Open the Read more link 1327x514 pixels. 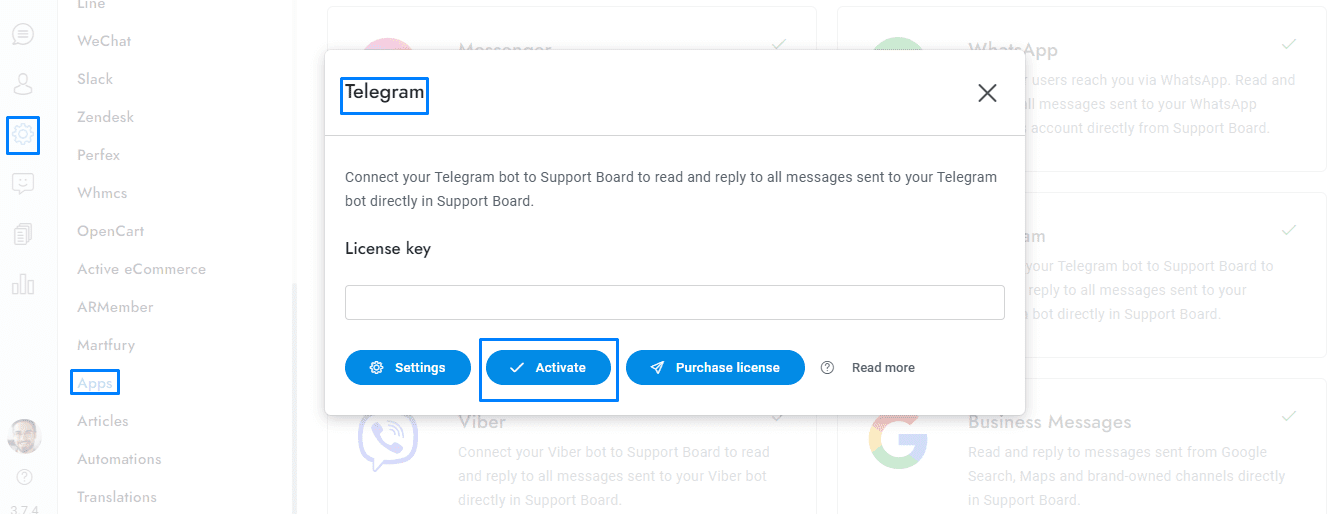(x=883, y=368)
